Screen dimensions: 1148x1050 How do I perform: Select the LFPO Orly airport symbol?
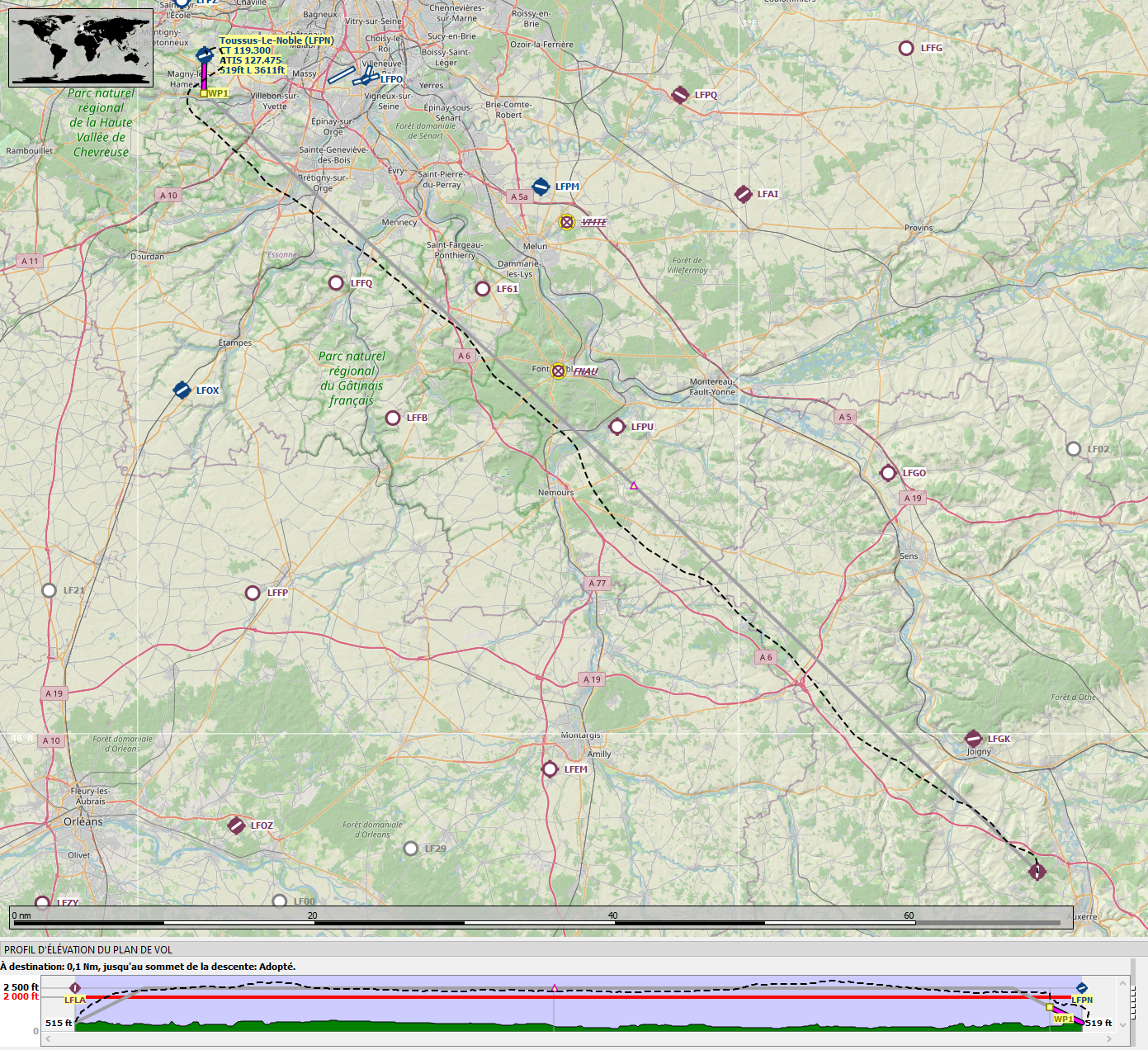tap(365, 78)
